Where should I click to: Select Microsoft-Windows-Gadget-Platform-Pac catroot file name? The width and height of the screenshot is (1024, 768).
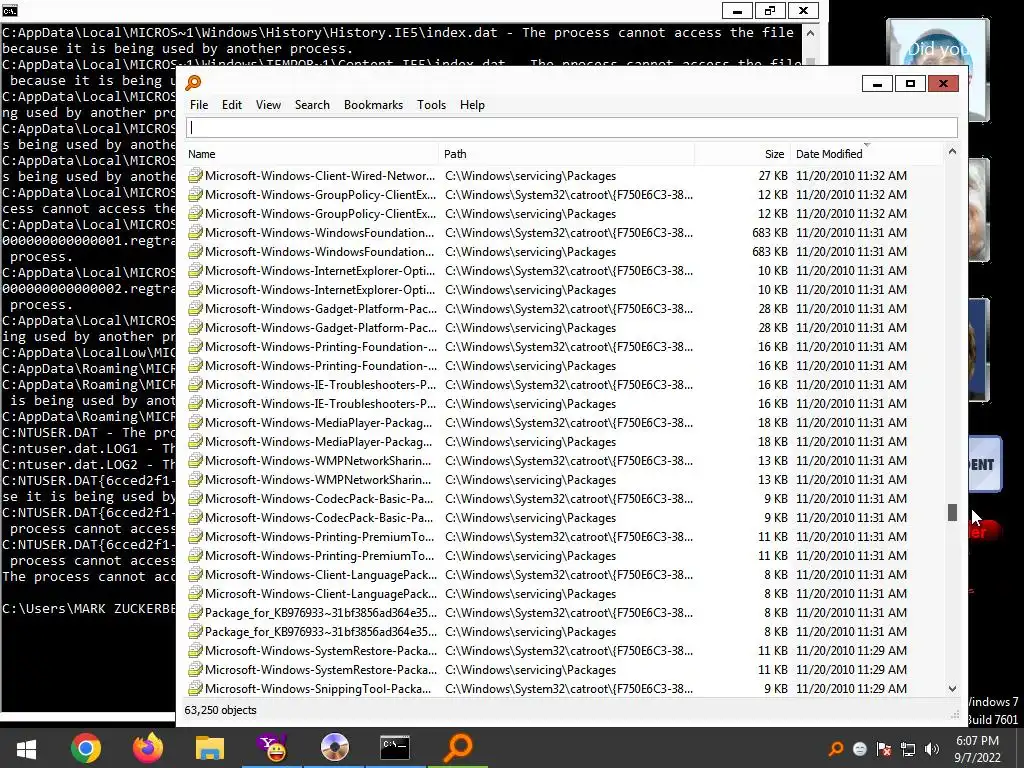(321, 308)
